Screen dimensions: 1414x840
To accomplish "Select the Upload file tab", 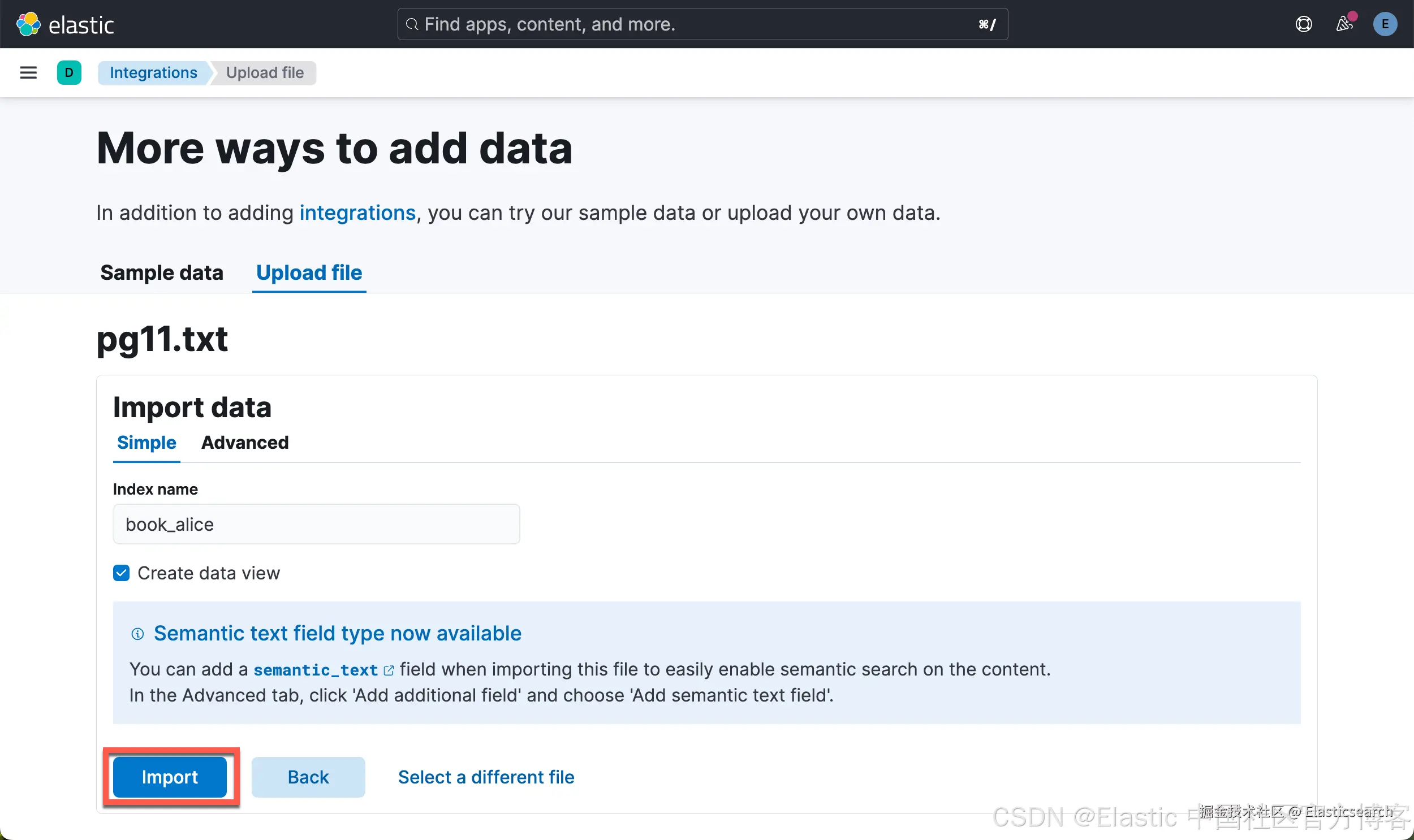I will 309,273.
